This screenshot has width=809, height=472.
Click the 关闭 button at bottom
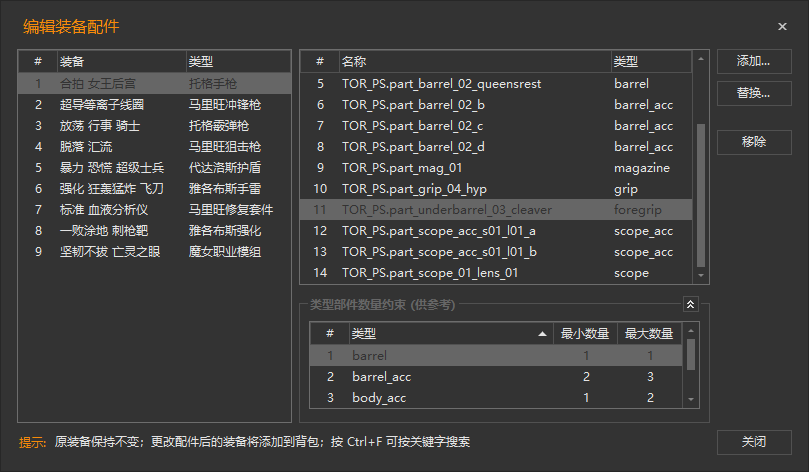point(754,442)
